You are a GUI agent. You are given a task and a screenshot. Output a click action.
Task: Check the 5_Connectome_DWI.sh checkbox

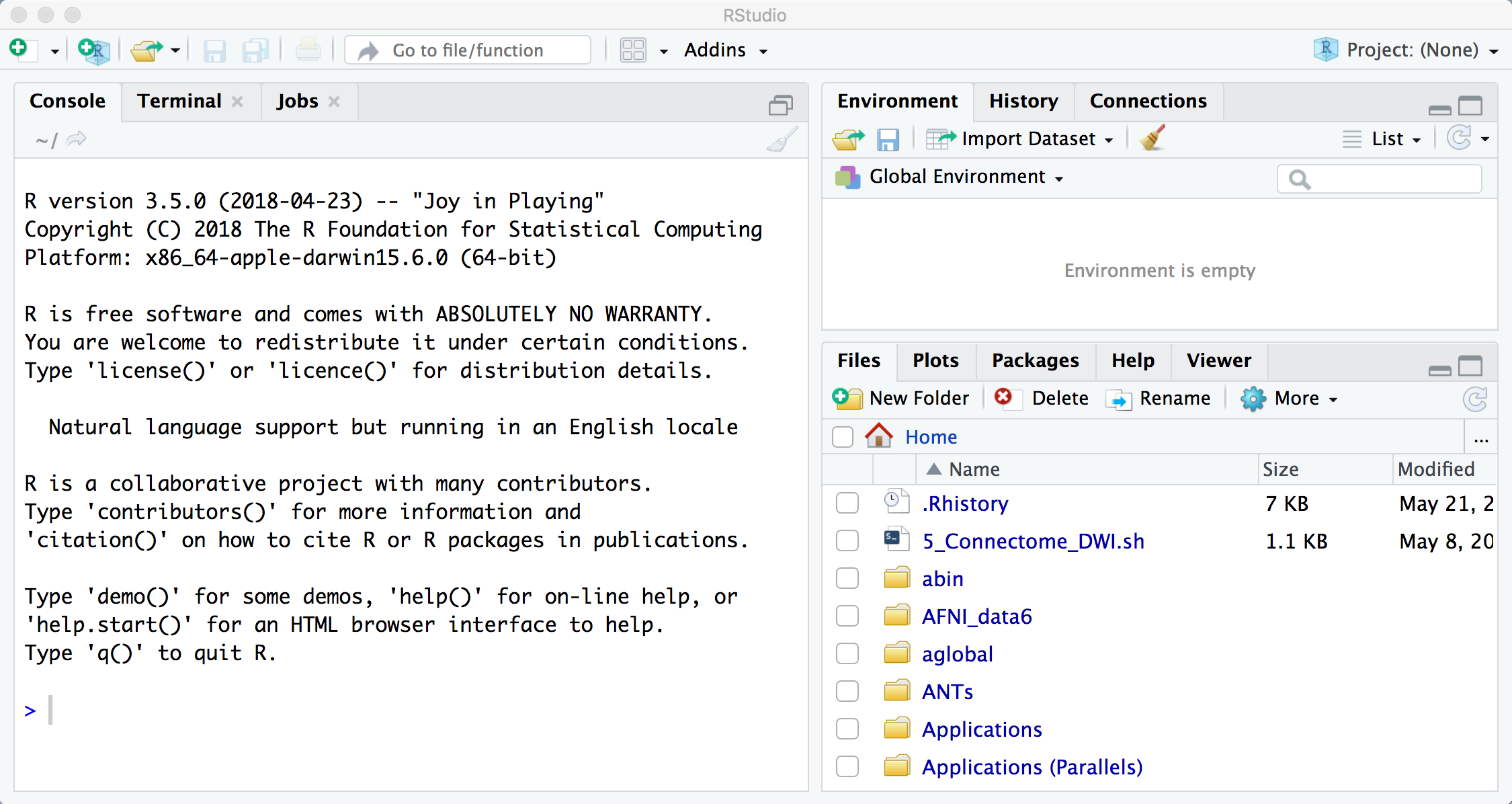click(x=847, y=540)
